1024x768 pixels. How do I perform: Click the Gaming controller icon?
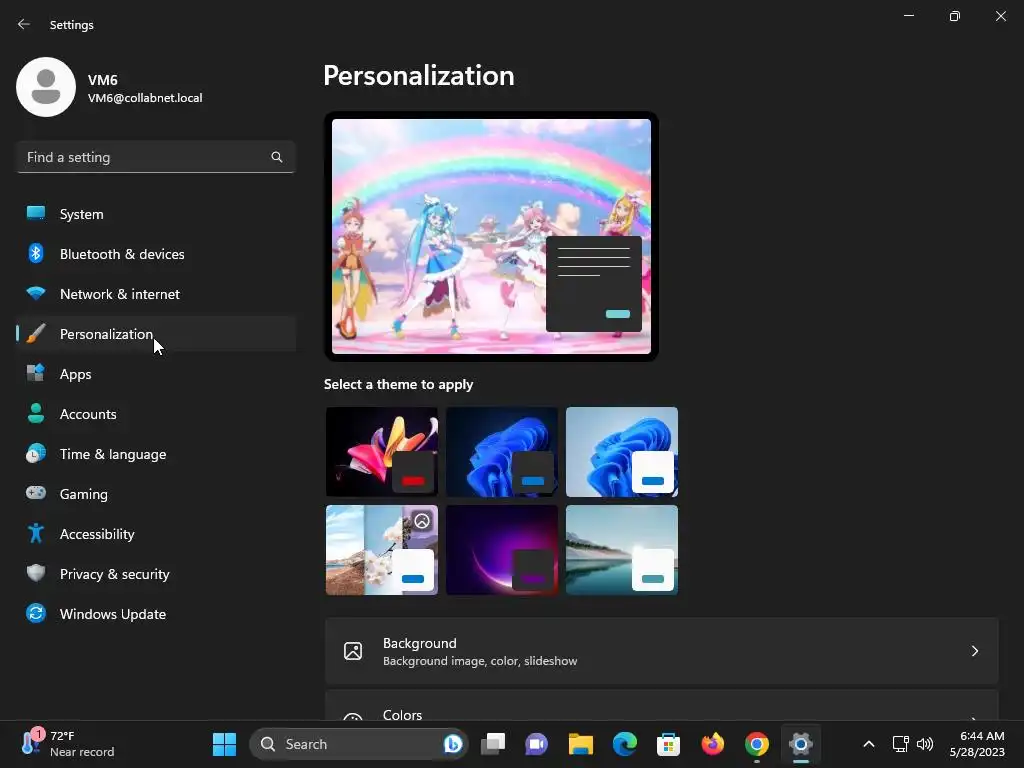tap(36, 493)
